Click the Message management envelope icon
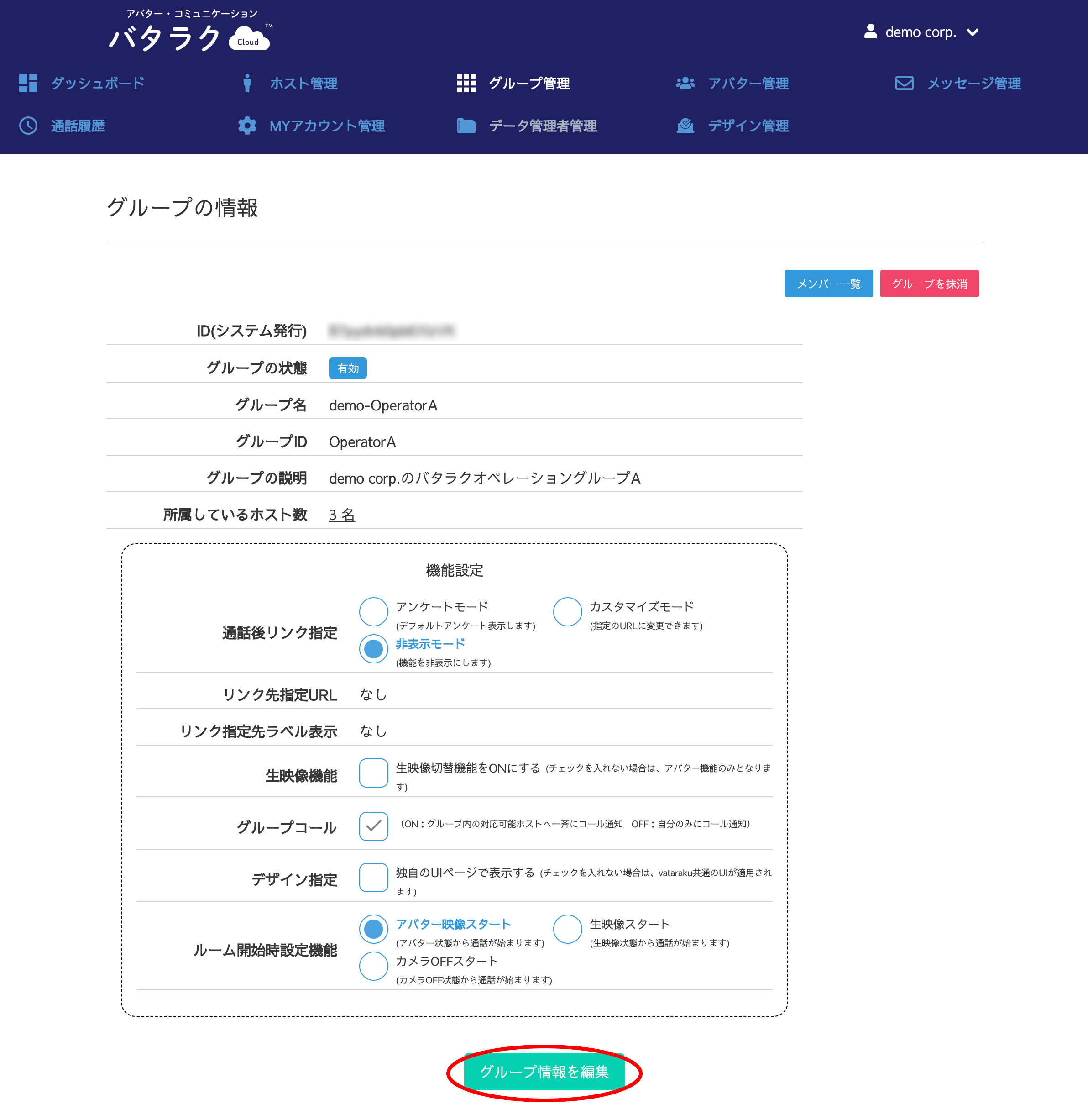This screenshot has height=1120, width=1088. (904, 84)
